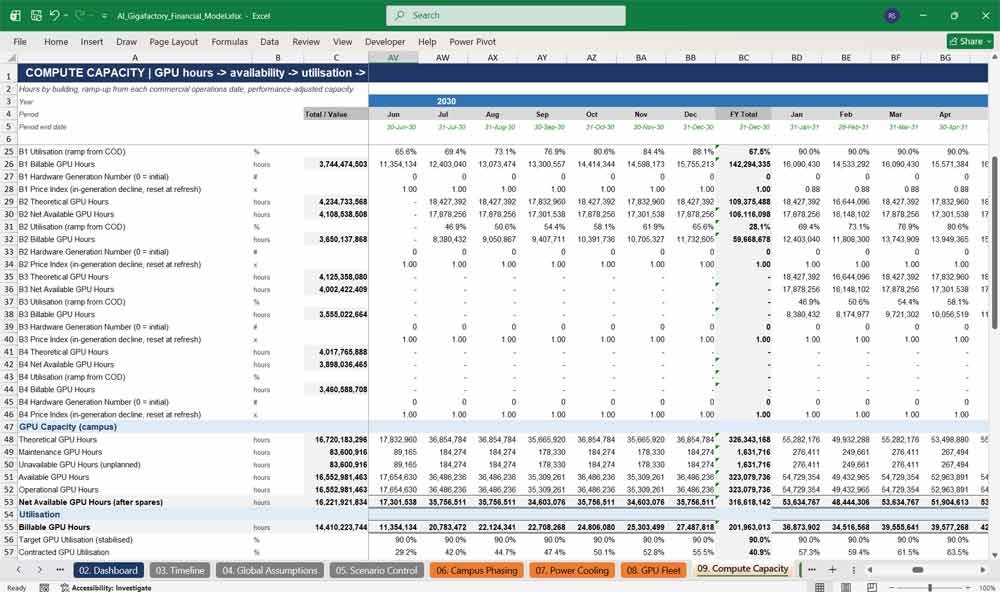This screenshot has height=592, width=1000.
Task: Click the Search box in title bar
Action: click(x=506, y=15)
